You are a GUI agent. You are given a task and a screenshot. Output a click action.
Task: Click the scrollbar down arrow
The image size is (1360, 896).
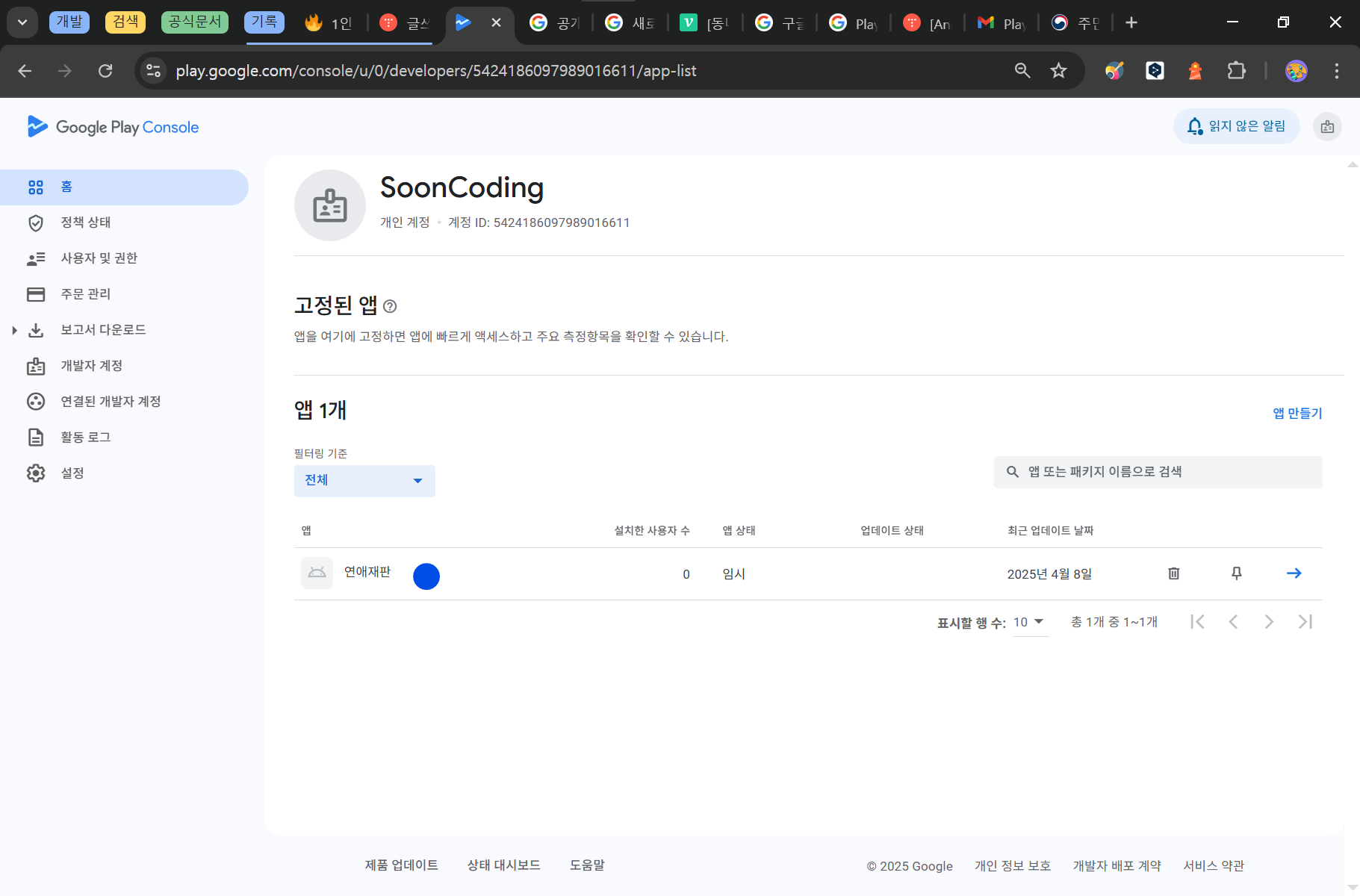click(x=1353, y=887)
